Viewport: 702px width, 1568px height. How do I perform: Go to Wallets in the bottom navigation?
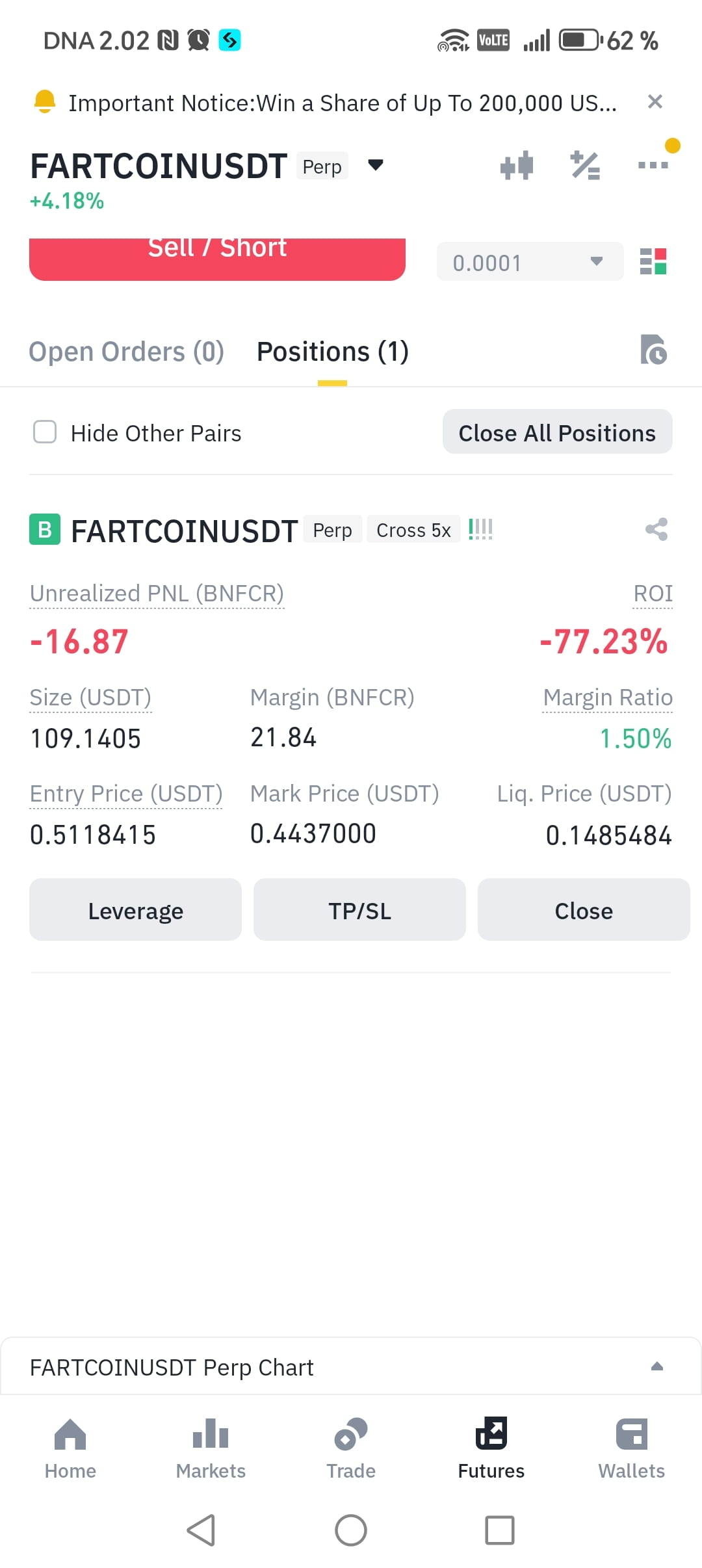[x=632, y=1449]
